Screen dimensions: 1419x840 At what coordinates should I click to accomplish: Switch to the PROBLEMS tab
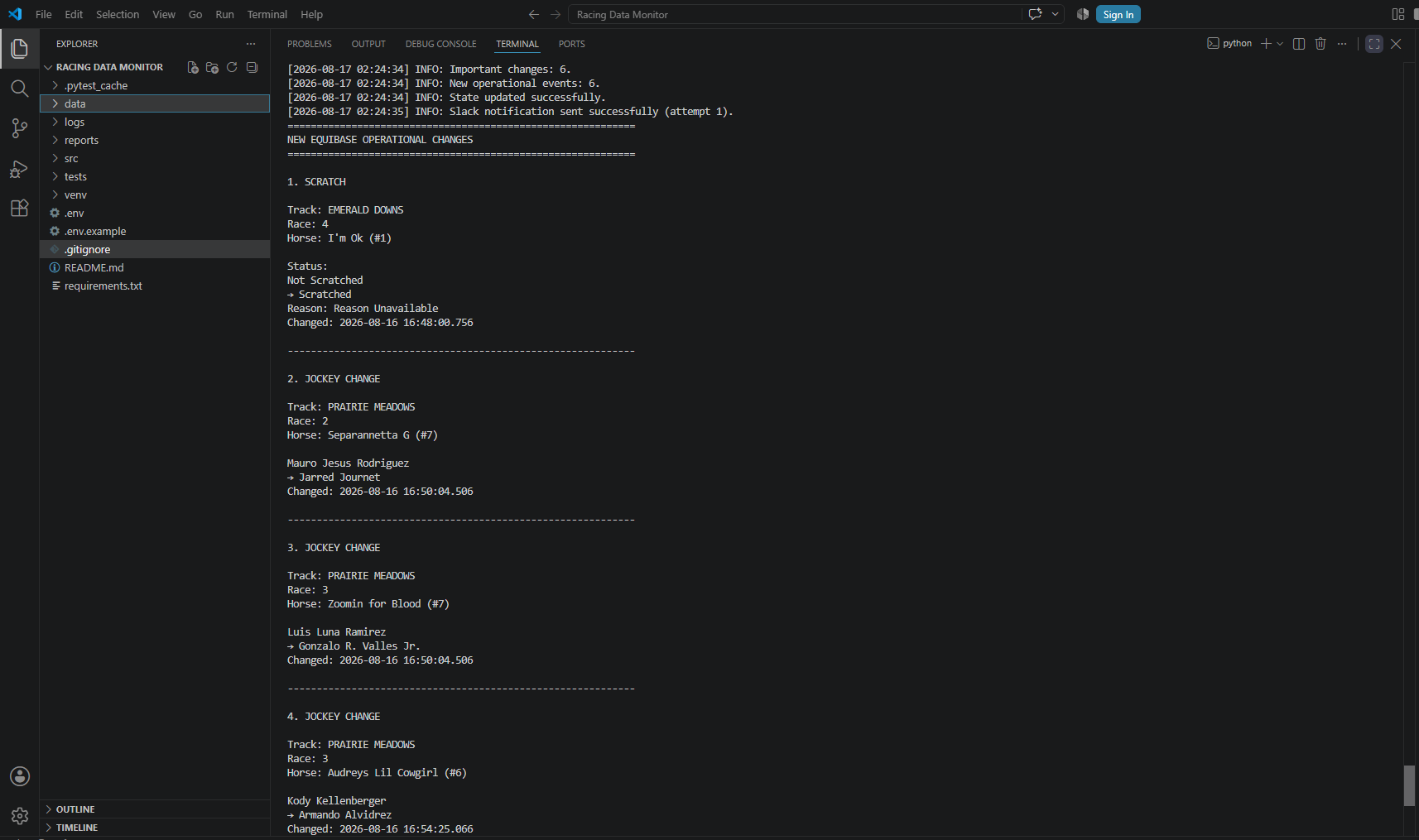point(310,44)
